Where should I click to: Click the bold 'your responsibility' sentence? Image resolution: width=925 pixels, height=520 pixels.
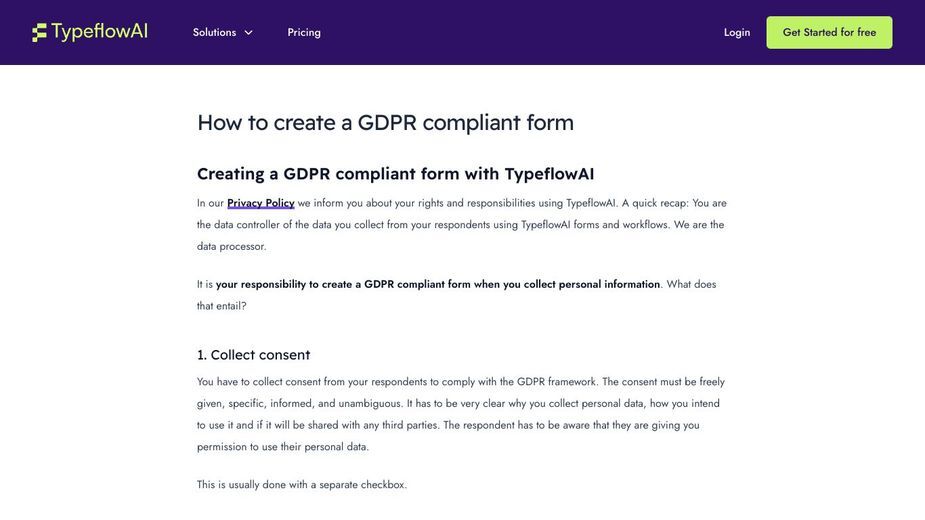coord(438,284)
